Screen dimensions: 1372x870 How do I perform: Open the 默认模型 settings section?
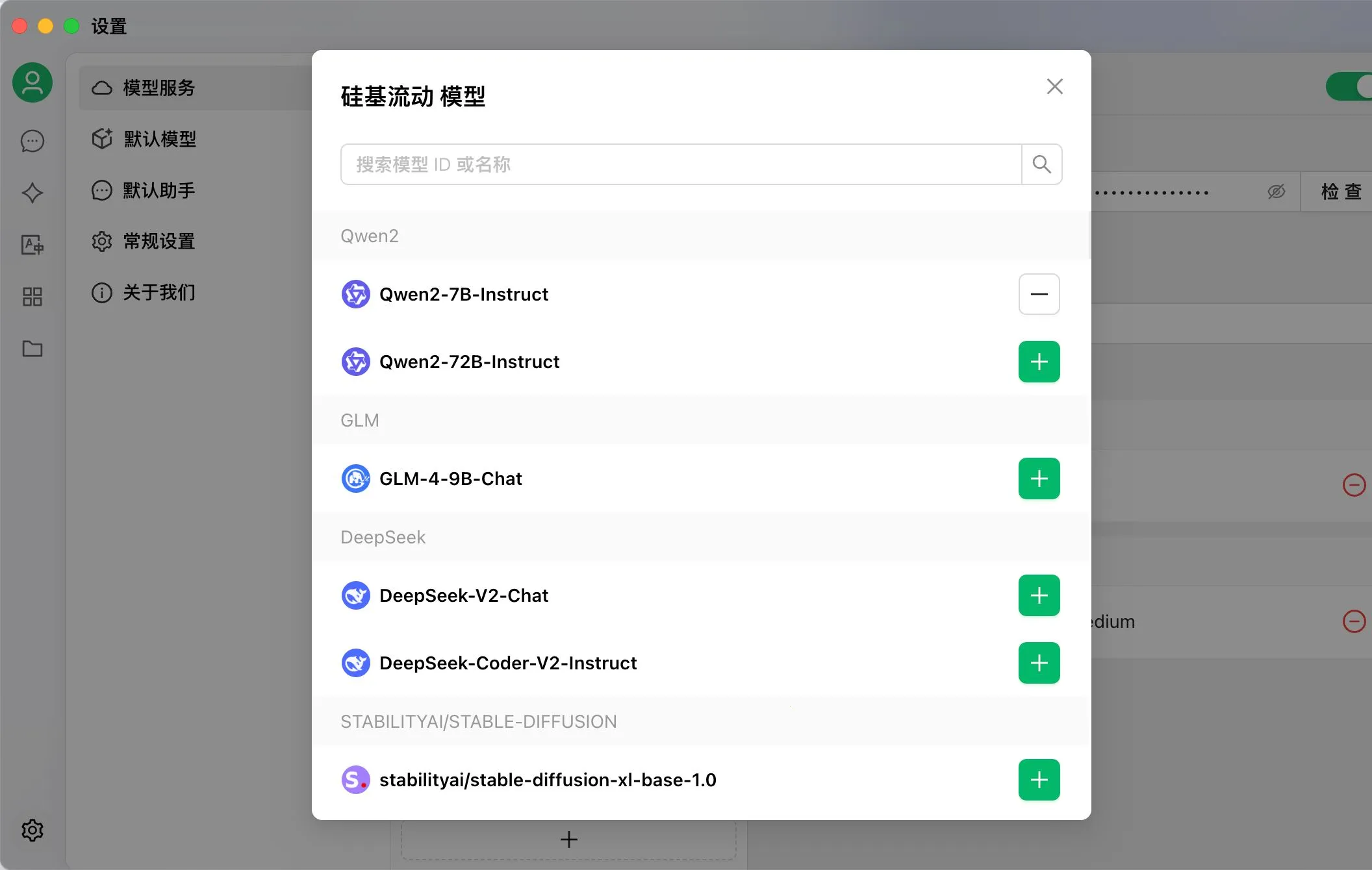[160, 138]
